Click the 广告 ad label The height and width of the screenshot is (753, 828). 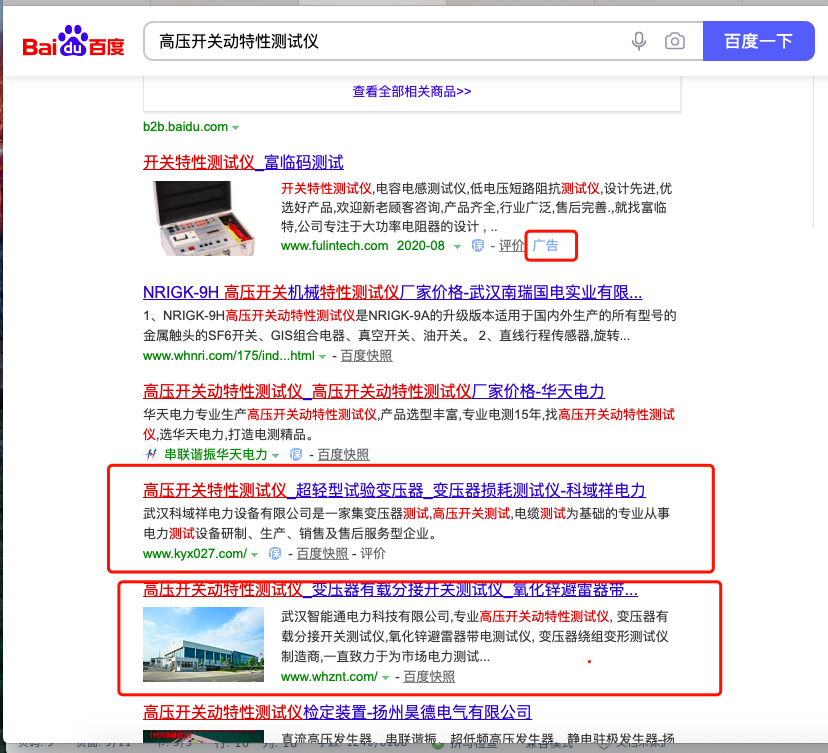tap(545, 246)
